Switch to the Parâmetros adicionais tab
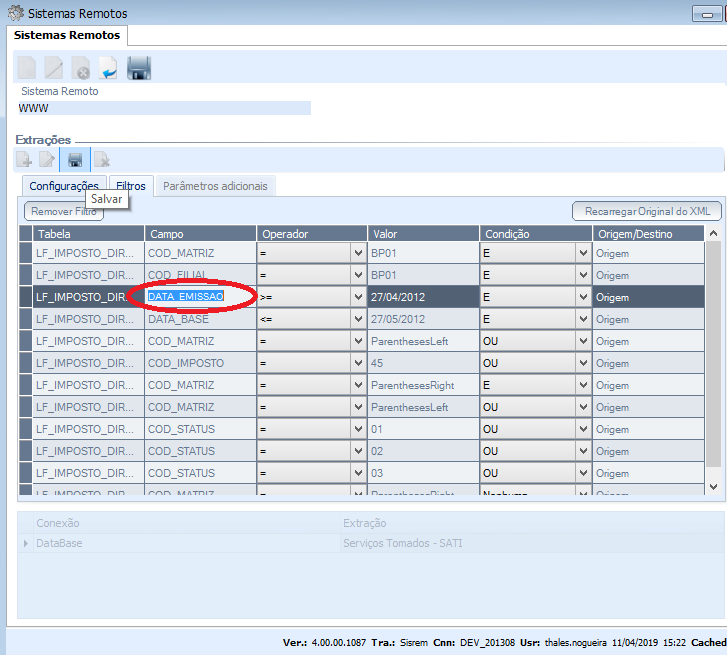 point(215,186)
